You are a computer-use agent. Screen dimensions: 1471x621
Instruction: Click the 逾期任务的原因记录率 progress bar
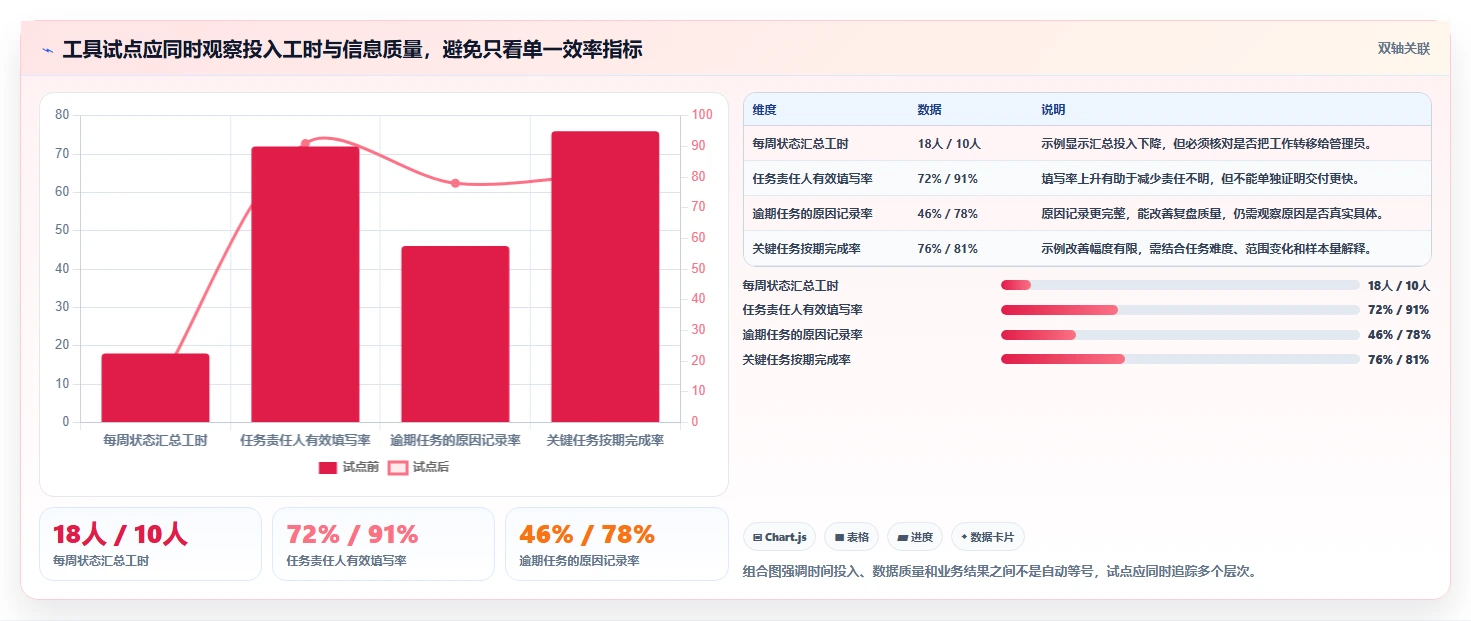coord(1180,335)
